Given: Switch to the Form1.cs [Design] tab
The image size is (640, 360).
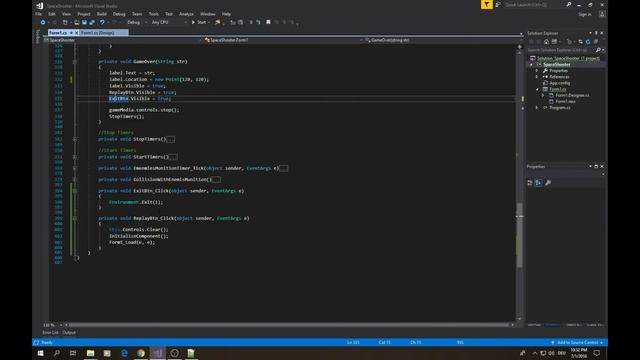Looking at the screenshot, I should [97, 33].
